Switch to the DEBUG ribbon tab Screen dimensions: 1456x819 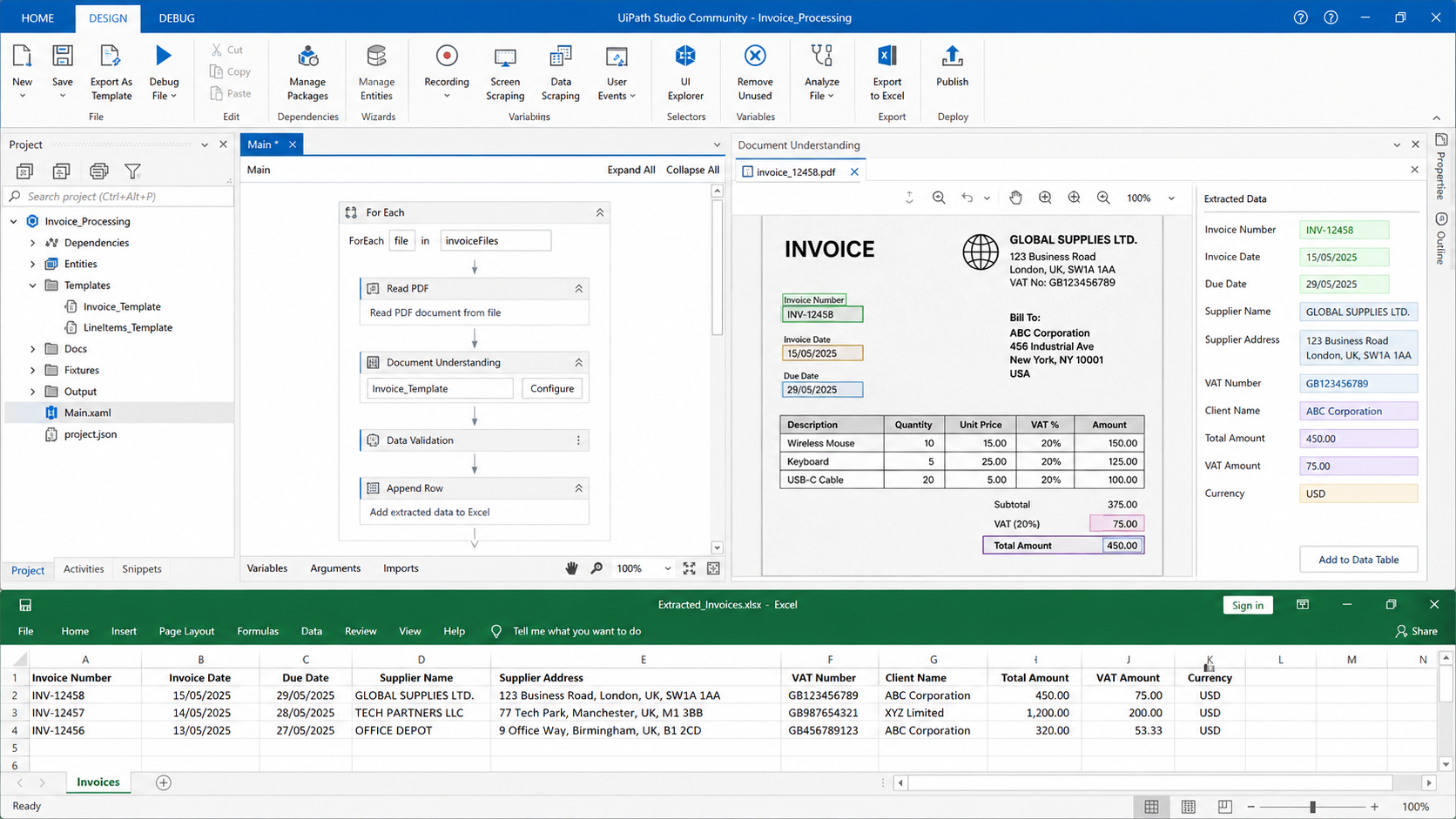click(177, 17)
